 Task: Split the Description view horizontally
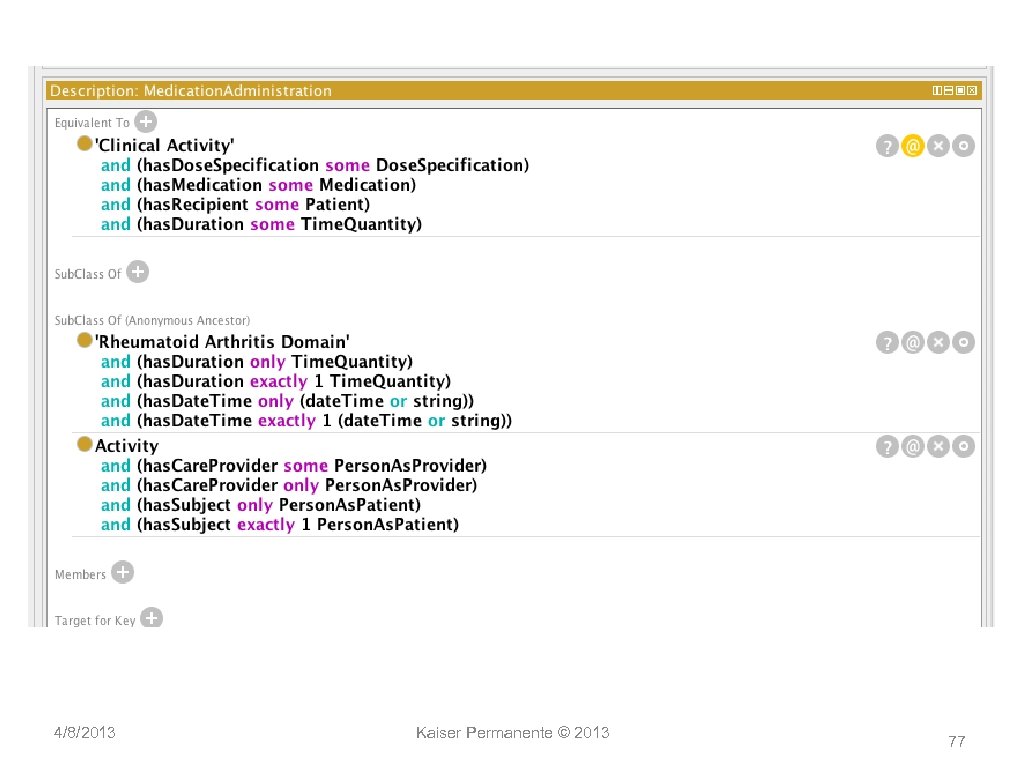click(948, 91)
